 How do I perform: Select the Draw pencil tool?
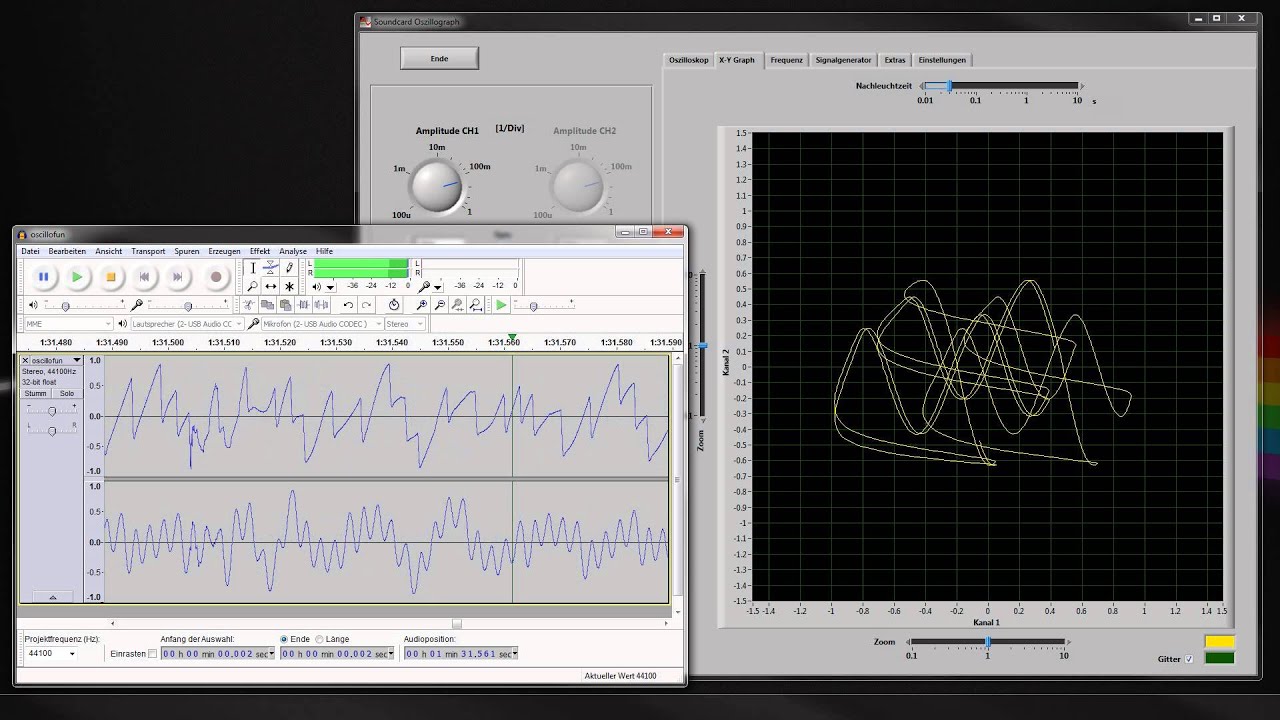[x=289, y=268]
